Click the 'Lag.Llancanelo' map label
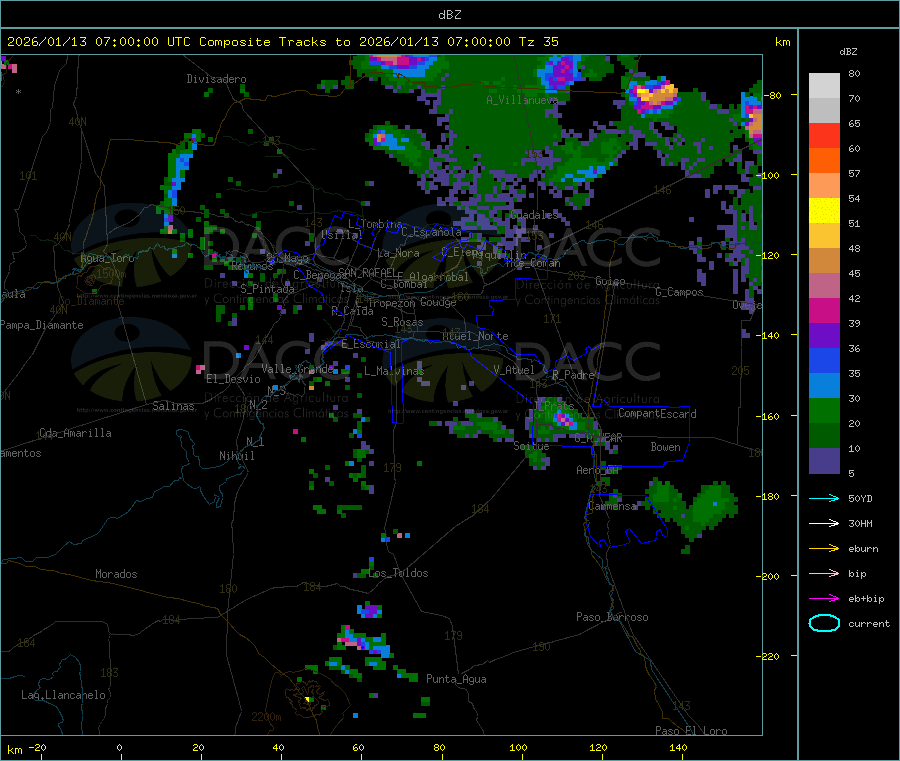The height and width of the screenshot is (761, 900). [x=63, y=695]
